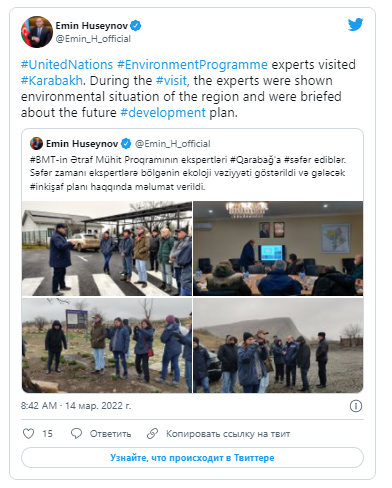392x488 pixels.
Task: Open the crosswalk group photo
Action: click(107, 248)
